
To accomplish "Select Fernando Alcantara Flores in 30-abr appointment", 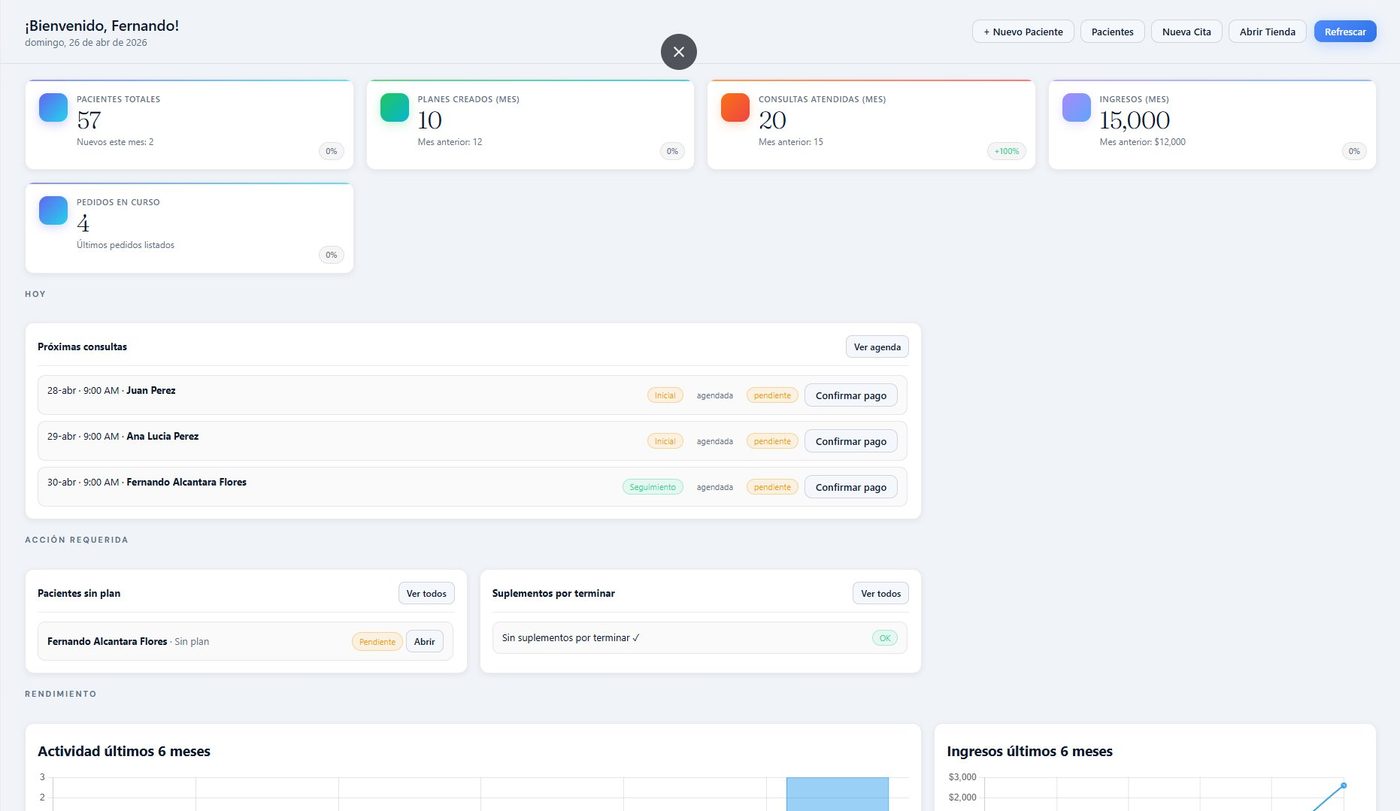I will [x=187, y=482].
